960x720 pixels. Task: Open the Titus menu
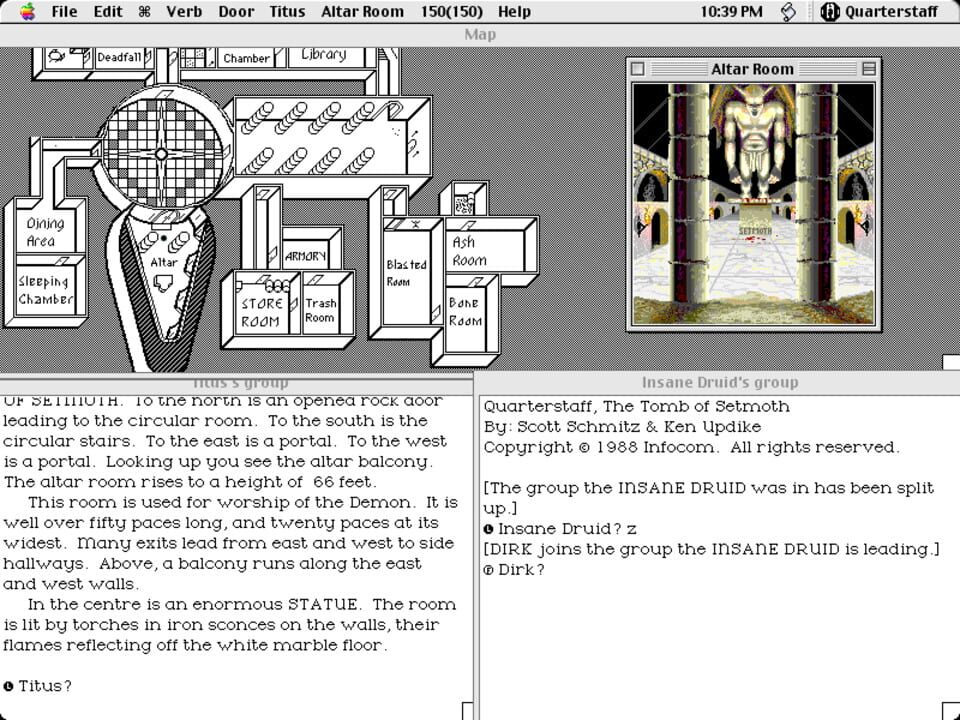[286, 11]
